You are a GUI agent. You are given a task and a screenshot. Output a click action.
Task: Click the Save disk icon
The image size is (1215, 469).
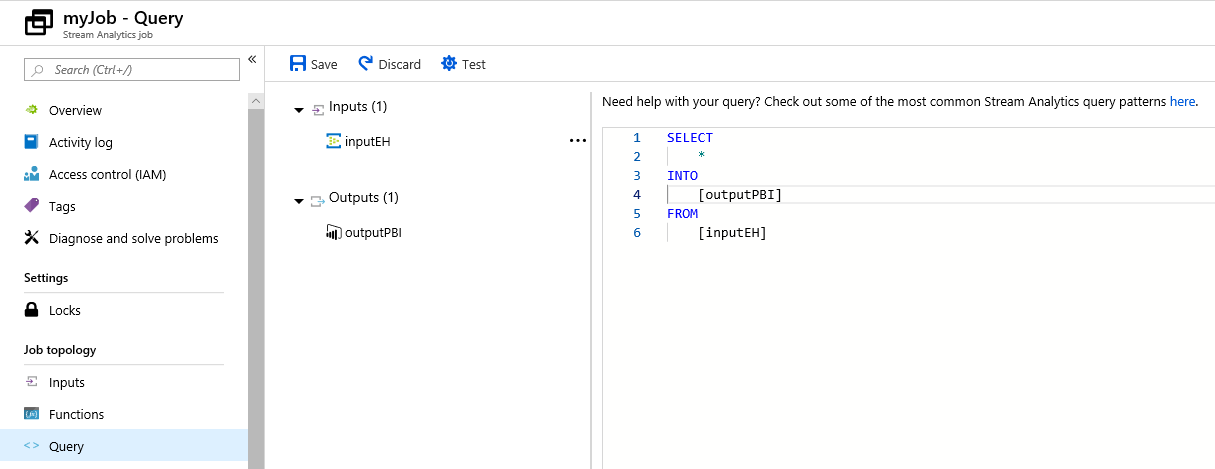tap(298, 64)
